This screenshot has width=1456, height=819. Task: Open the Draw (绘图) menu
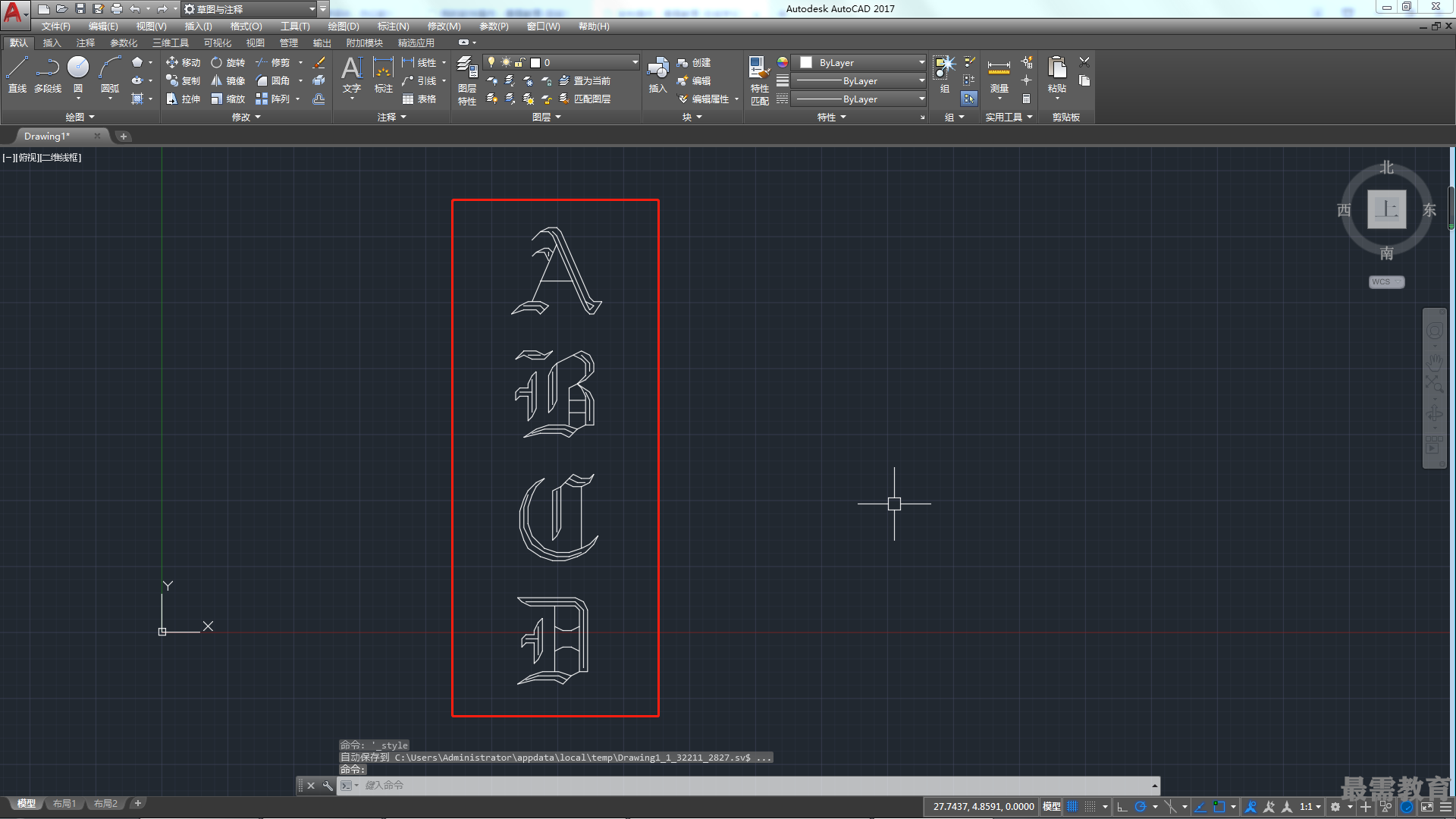[x=344, y=27]
